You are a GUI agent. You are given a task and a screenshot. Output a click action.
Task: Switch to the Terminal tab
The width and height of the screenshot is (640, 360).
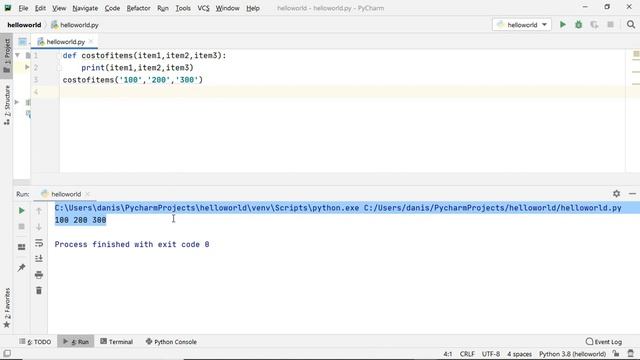click(x=117, y=342)
